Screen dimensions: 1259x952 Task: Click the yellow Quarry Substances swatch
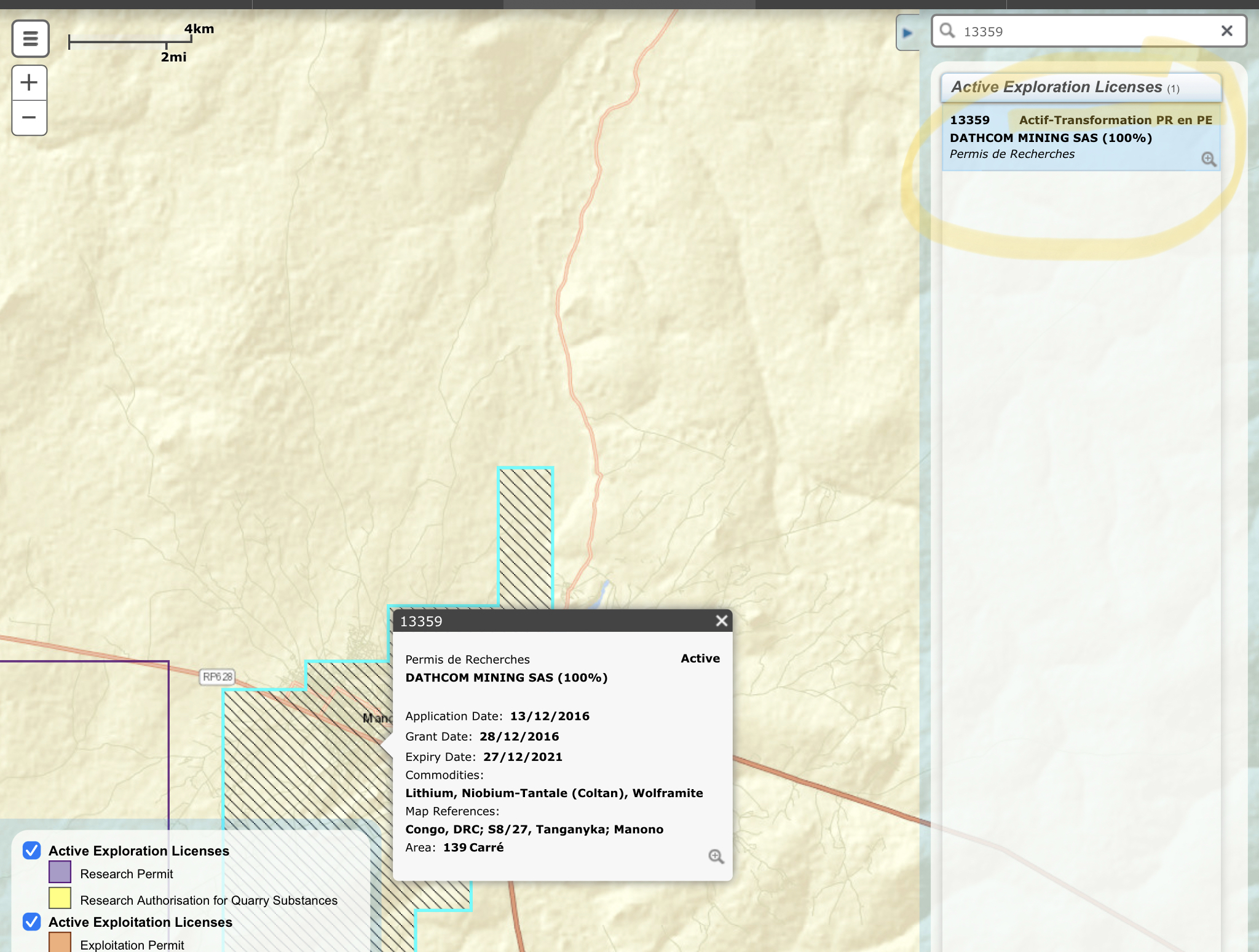tap(60, 899)
